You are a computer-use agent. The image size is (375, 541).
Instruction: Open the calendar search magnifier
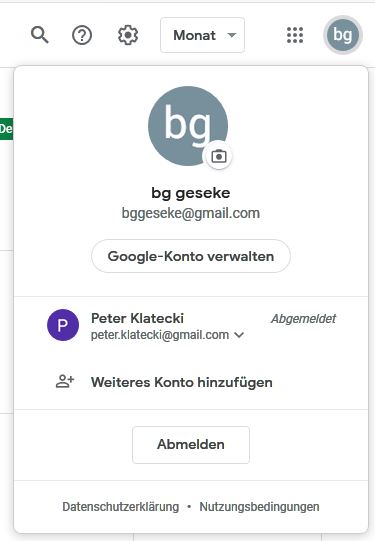(40, 35)
